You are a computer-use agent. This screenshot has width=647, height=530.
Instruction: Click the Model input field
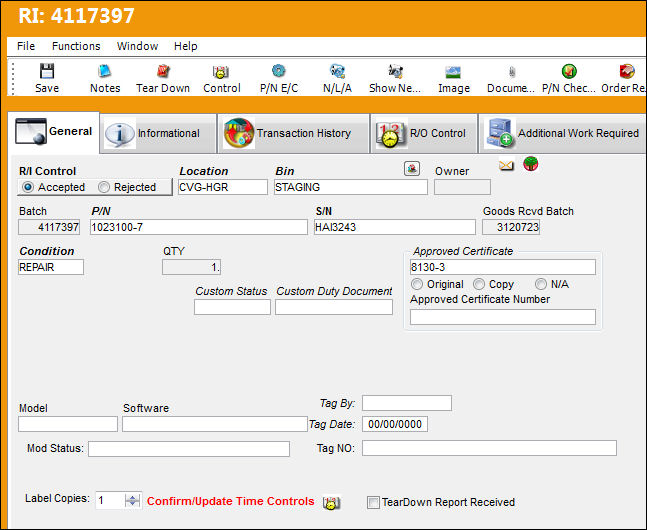[x=68, y=424]
